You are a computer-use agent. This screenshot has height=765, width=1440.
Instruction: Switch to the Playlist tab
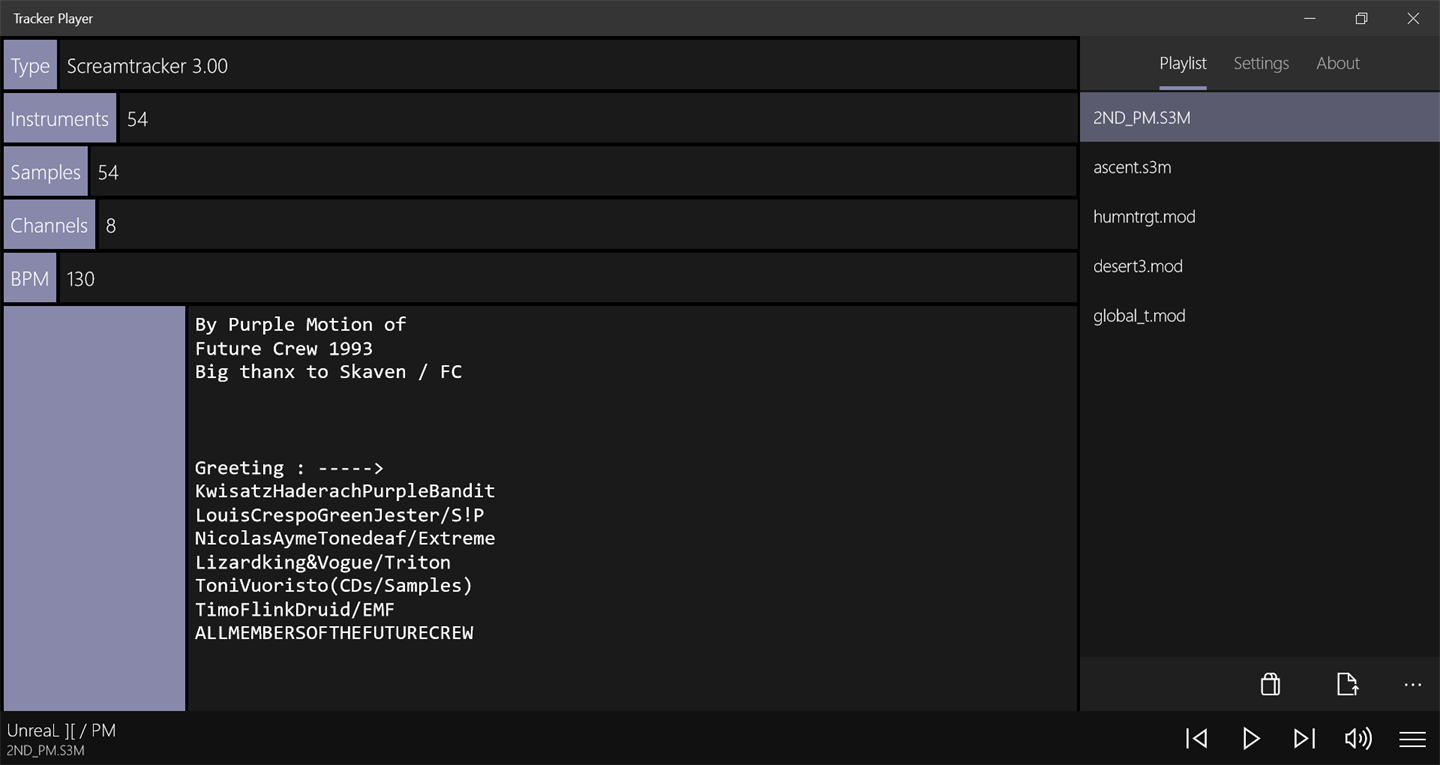coord(1183,63)
